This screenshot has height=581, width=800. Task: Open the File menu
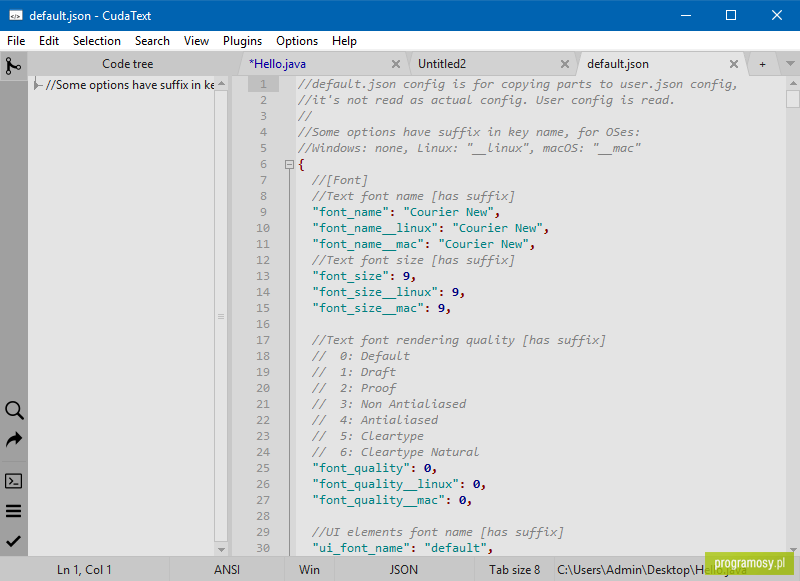coord(16,41)
